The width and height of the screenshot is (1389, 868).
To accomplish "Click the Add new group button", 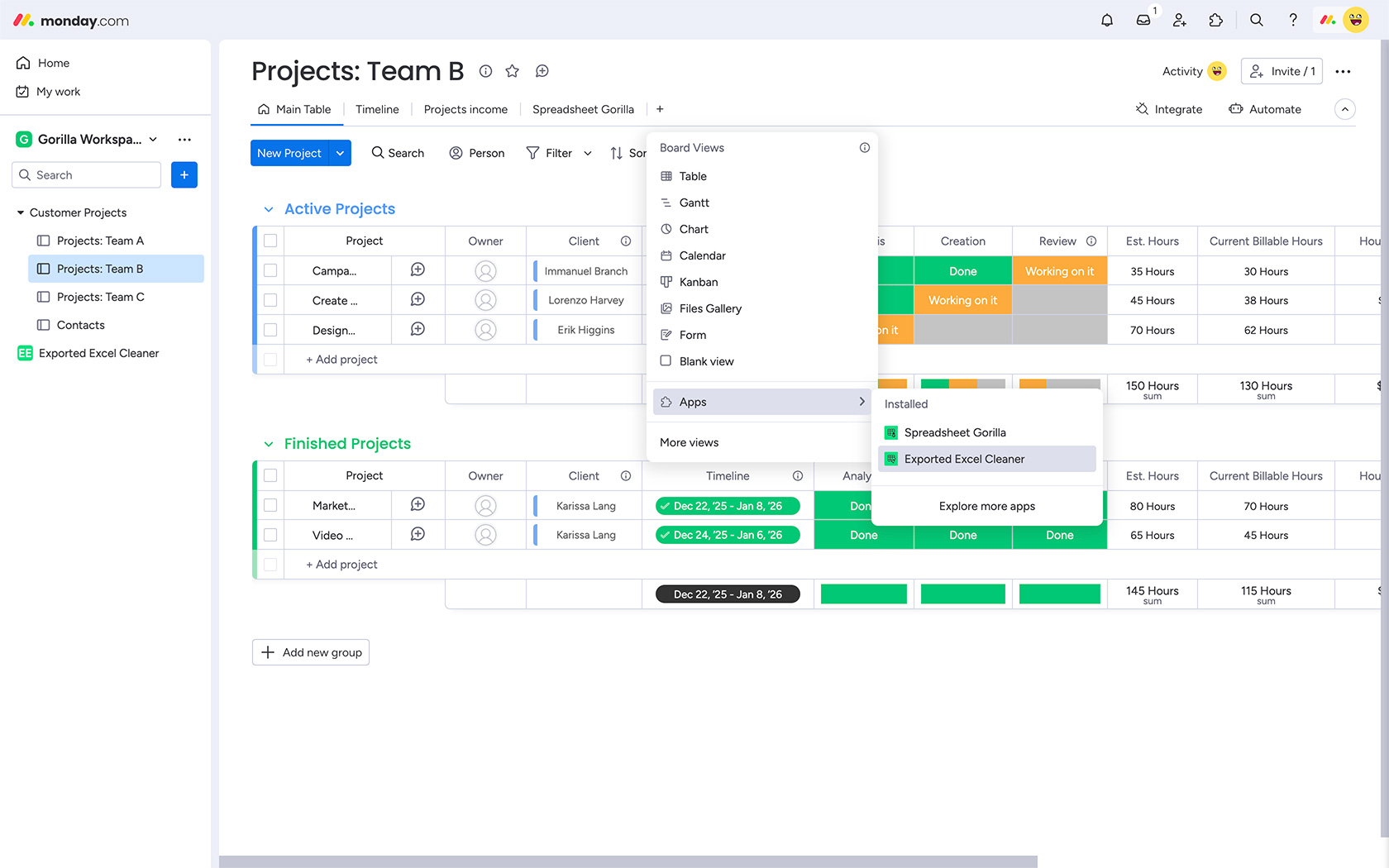I will pos(311,652).
